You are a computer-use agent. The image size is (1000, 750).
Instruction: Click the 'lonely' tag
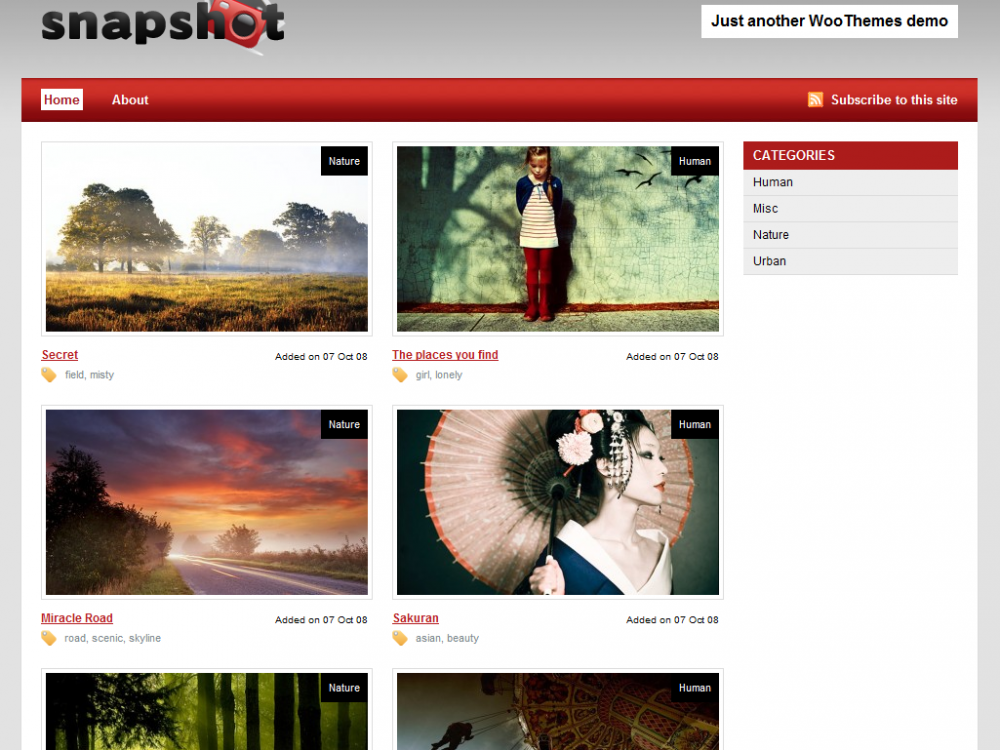pos(449,375)
